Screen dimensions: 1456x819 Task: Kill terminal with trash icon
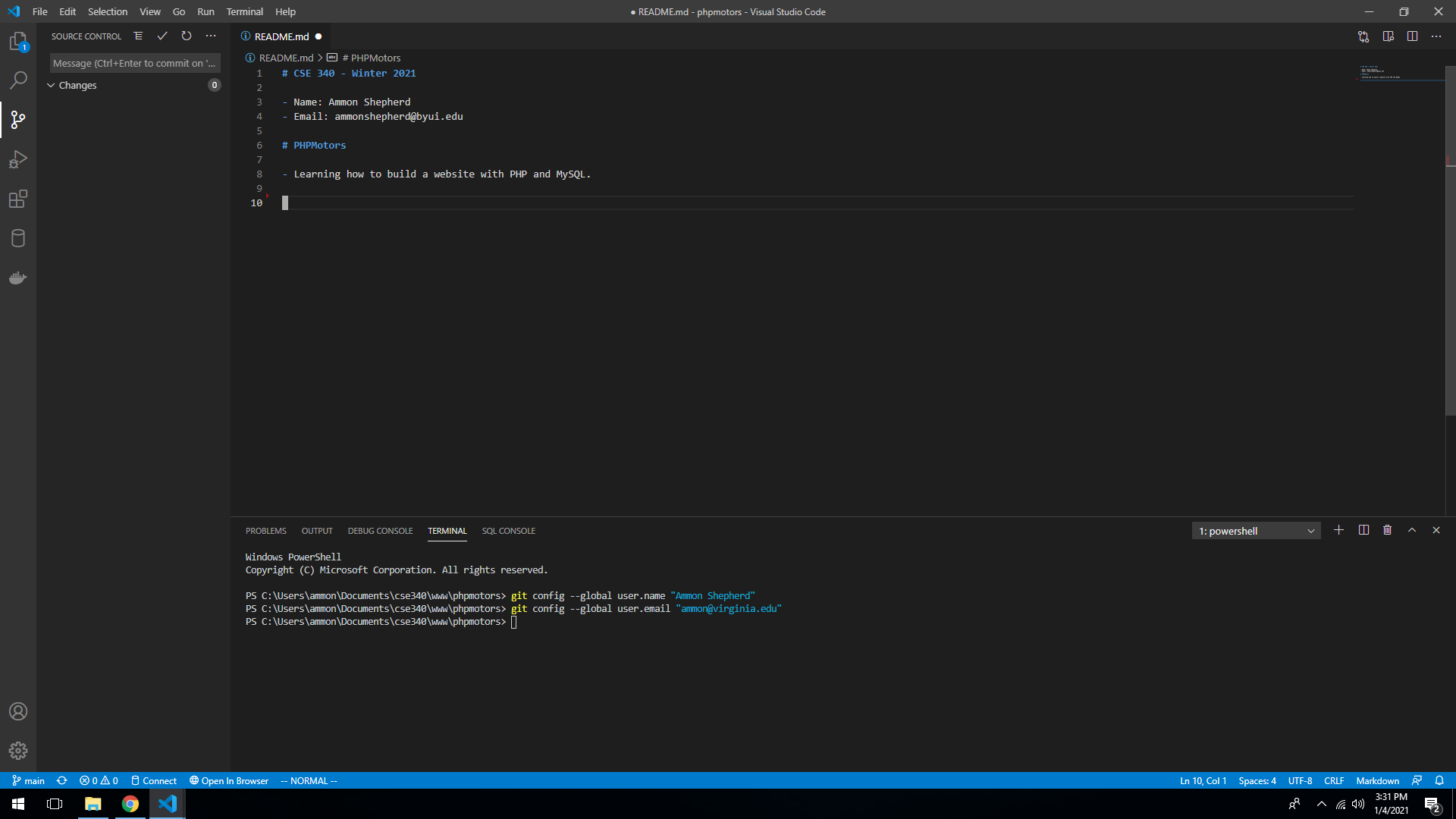click(1388, 530)
